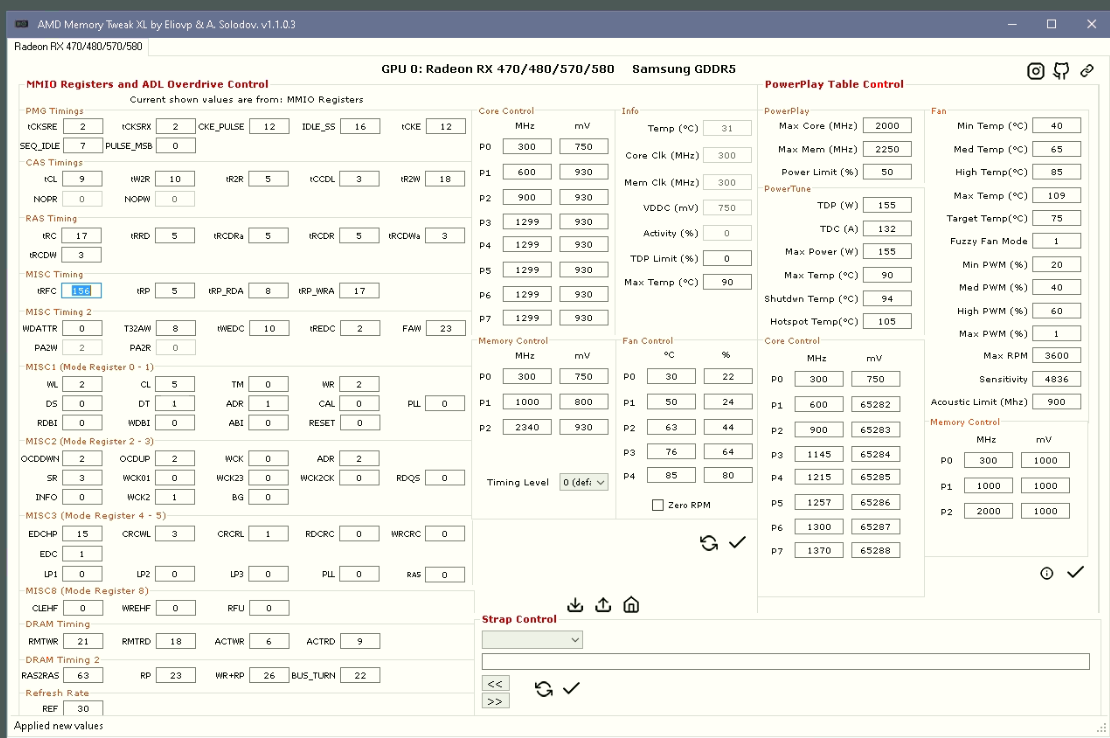
Task: Click the EDCHP field showing 15
Action: [x=82, y=534]
